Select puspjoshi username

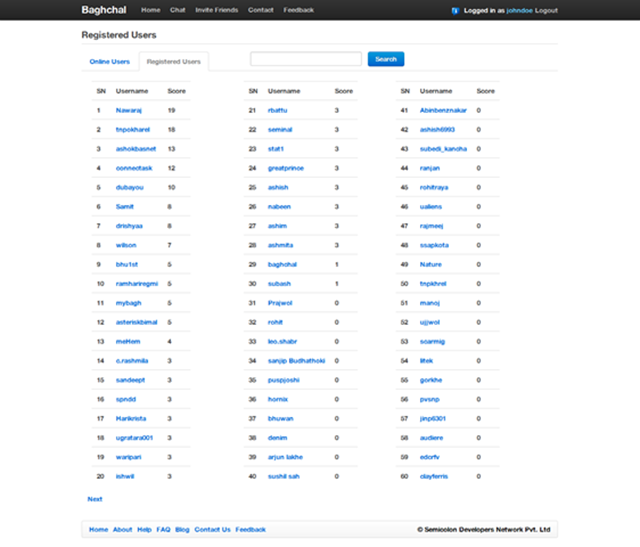[283, 380]
